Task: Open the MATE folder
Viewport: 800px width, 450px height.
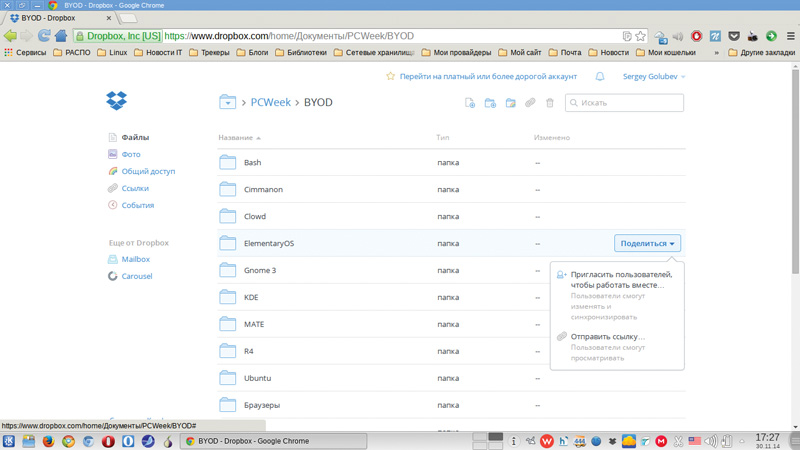Action: pos(254,324)
